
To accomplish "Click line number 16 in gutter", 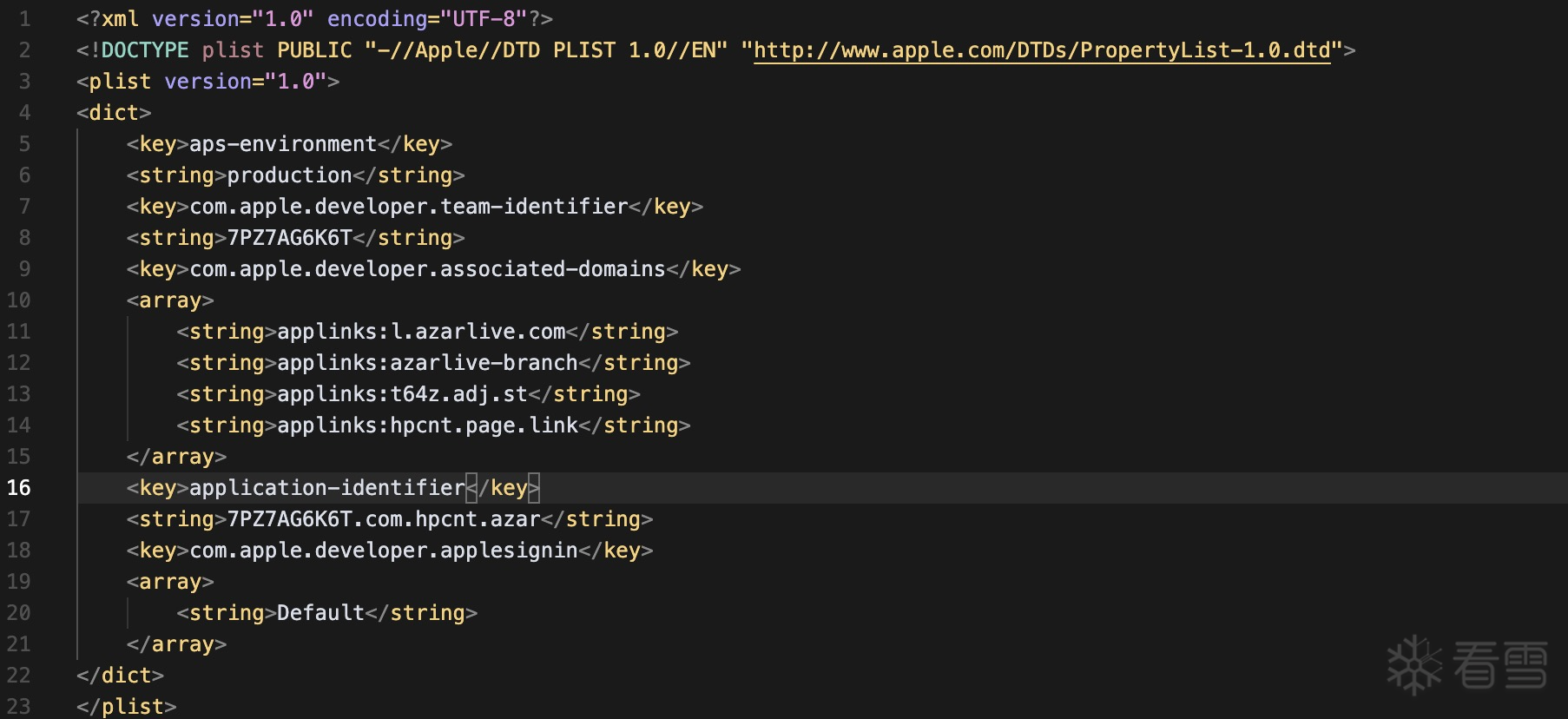I will (x=19, y=488).
